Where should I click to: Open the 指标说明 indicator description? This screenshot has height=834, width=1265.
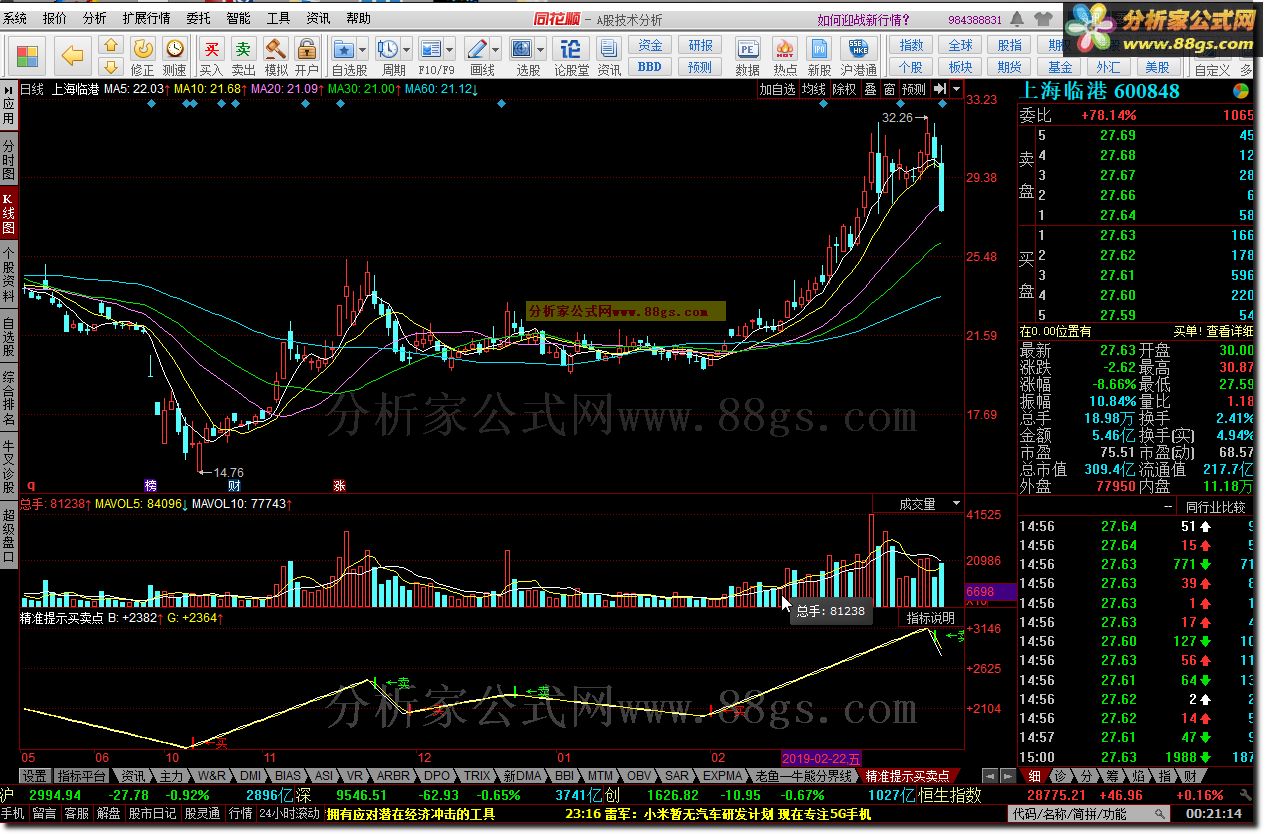pyautogui.click(x=930, y=618)
